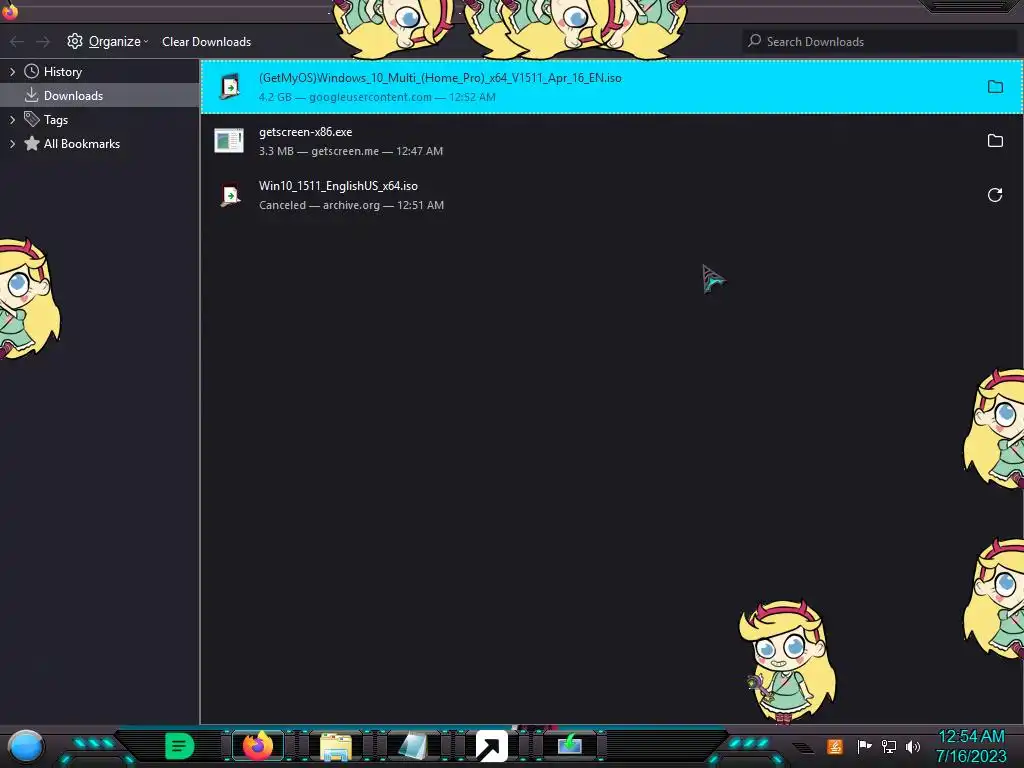Screen dimensions: 1024x768
Task: Open the download installer taskbar icon
Action: point(569,745)
